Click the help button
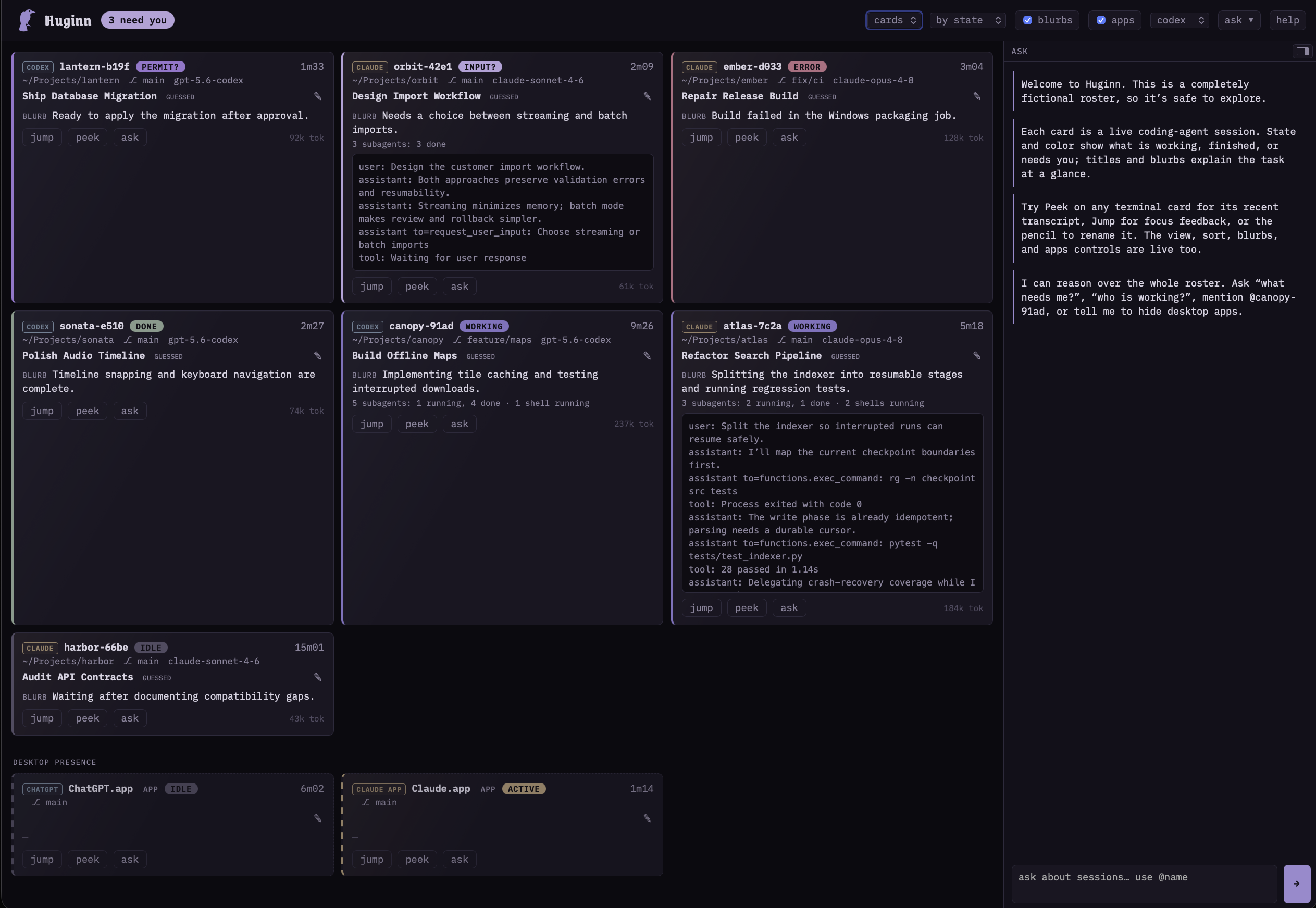 click(1287, 20)
